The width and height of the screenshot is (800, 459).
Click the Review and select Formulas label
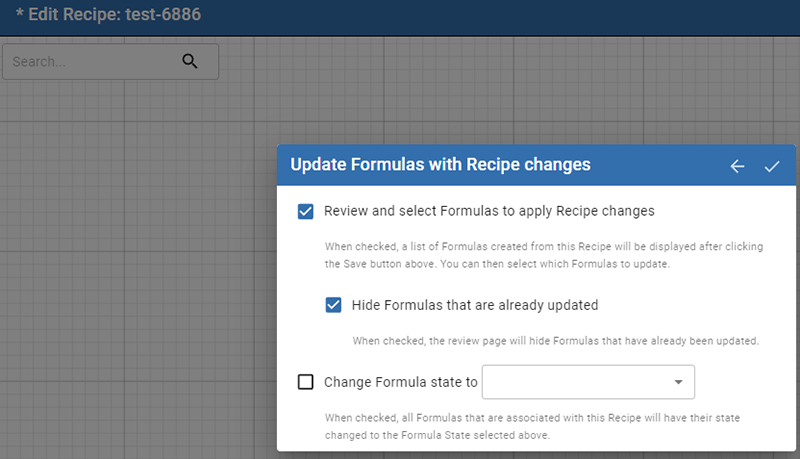point(489,212)
